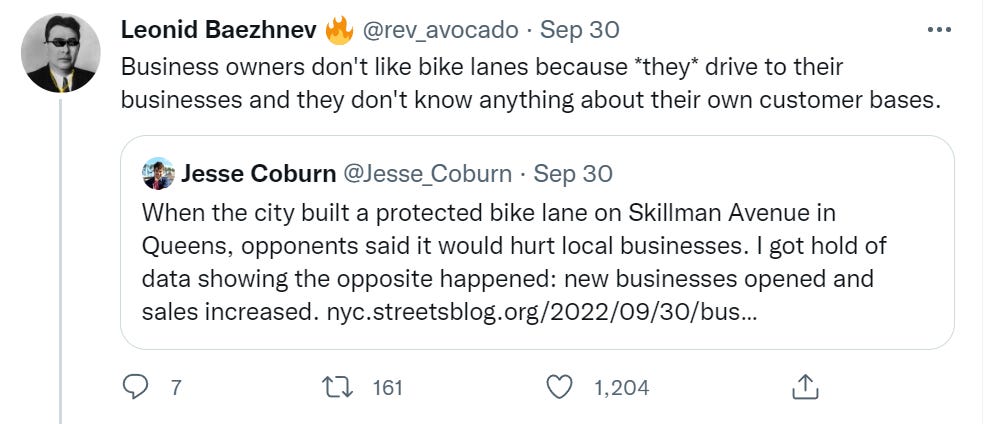
Task: Open the main tweet's Sep 30 timestamp
Action: pyautogui.click(x=580, y=30)
